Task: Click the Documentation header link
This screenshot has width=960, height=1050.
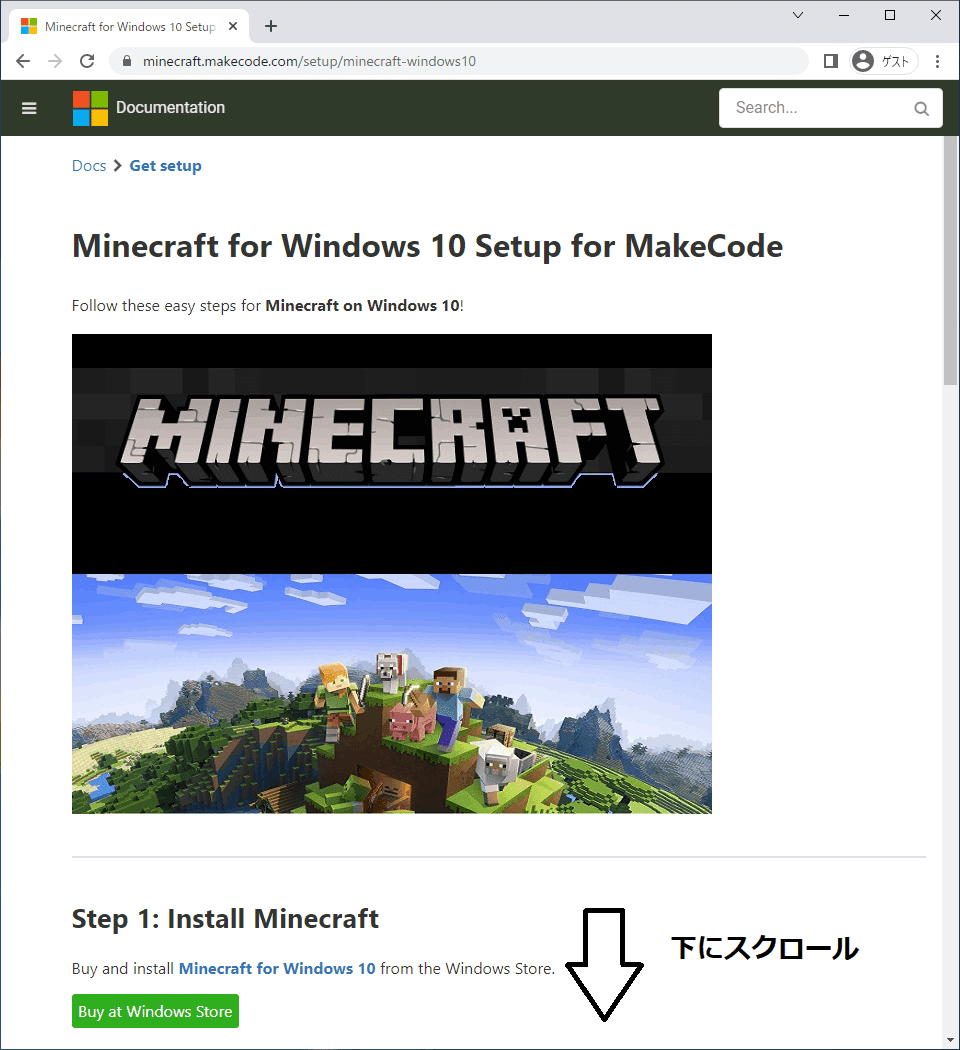Action: coord(170,108)
